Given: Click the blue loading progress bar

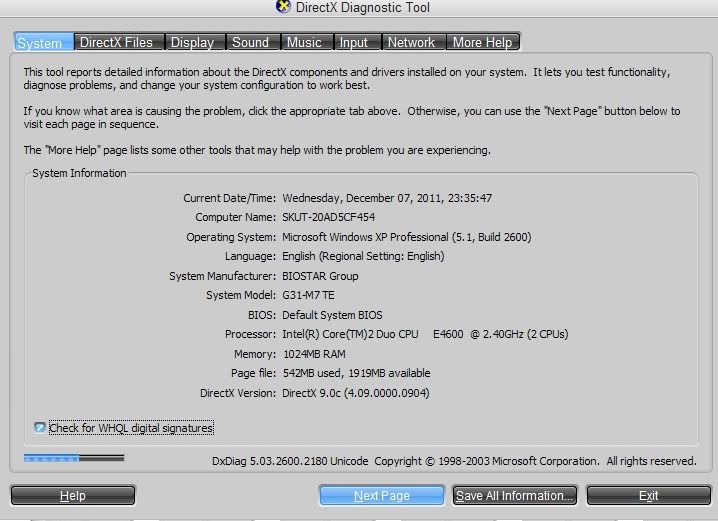Looking at the screenshot, I should click(x=74, y=458).
